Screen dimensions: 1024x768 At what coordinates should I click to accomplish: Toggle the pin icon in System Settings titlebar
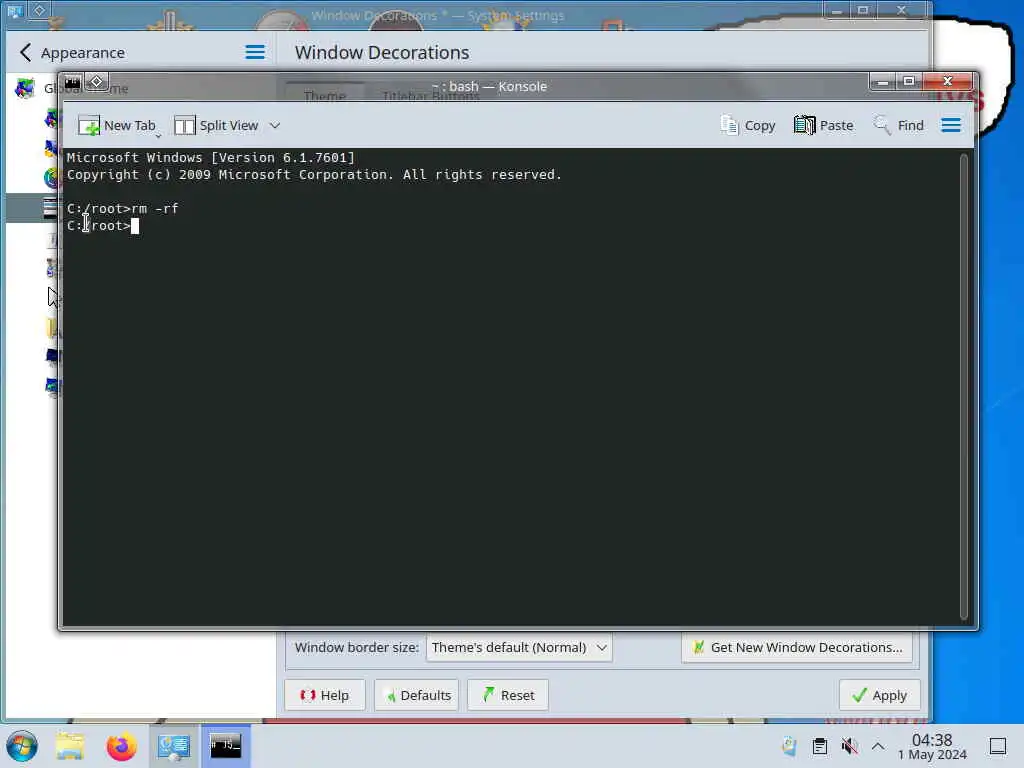point(39,10)
